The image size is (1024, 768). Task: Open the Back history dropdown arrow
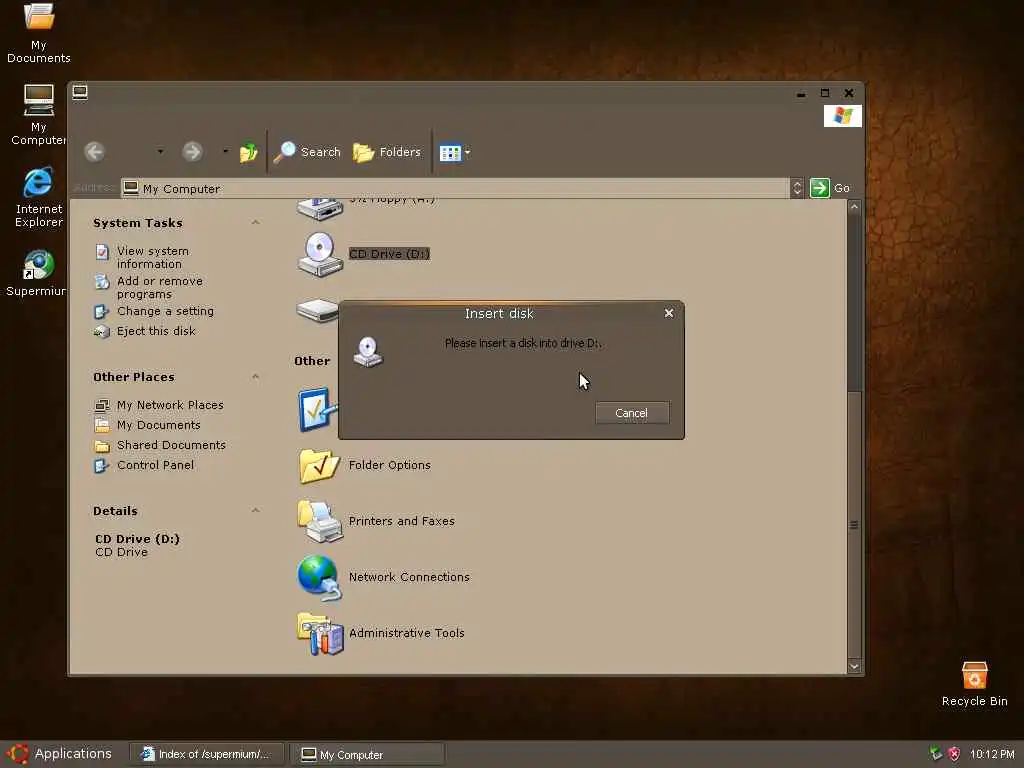160,152
